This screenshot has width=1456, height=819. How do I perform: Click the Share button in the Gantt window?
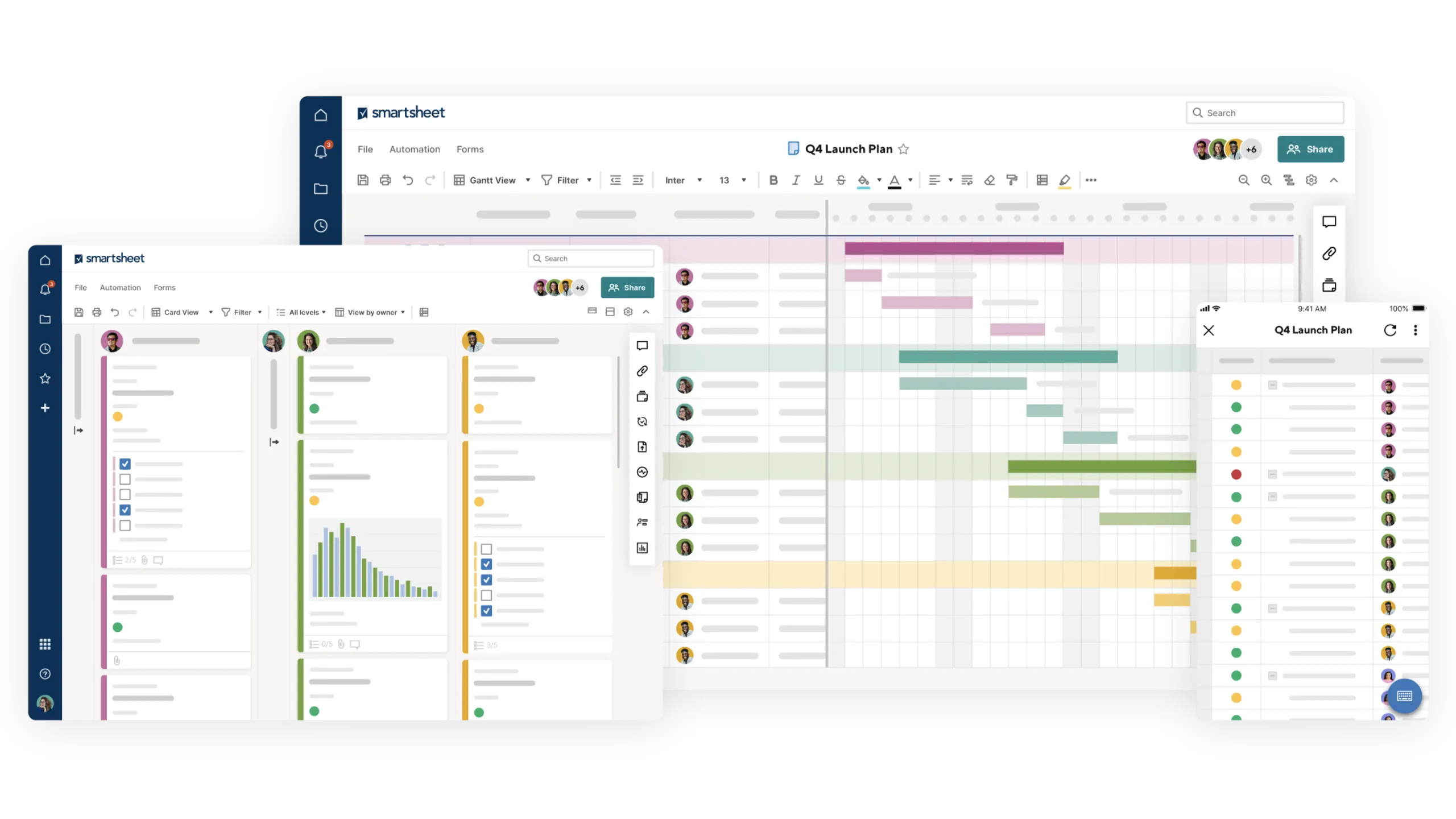[x=1310, y=149]
